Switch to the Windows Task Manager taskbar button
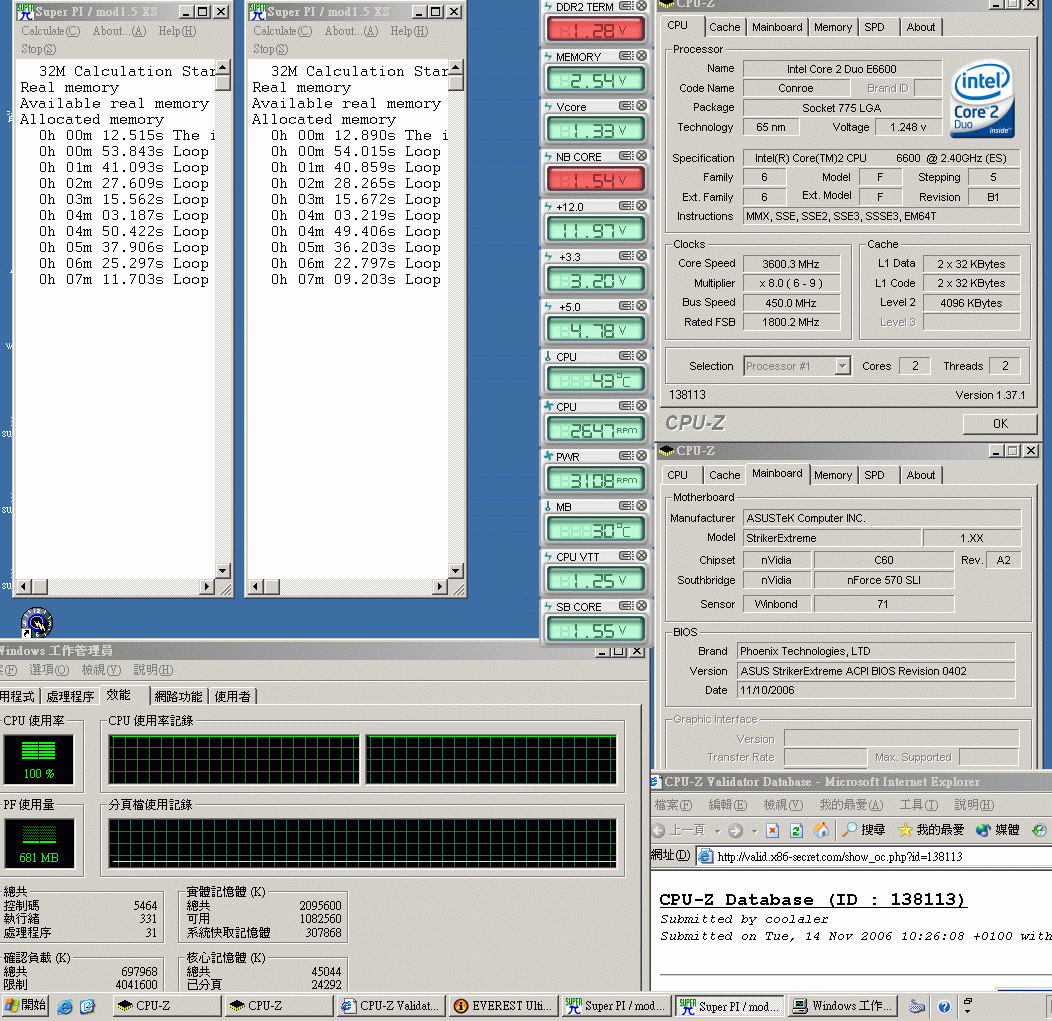Screen dimensions: 1052x1021 point(843,1006)
